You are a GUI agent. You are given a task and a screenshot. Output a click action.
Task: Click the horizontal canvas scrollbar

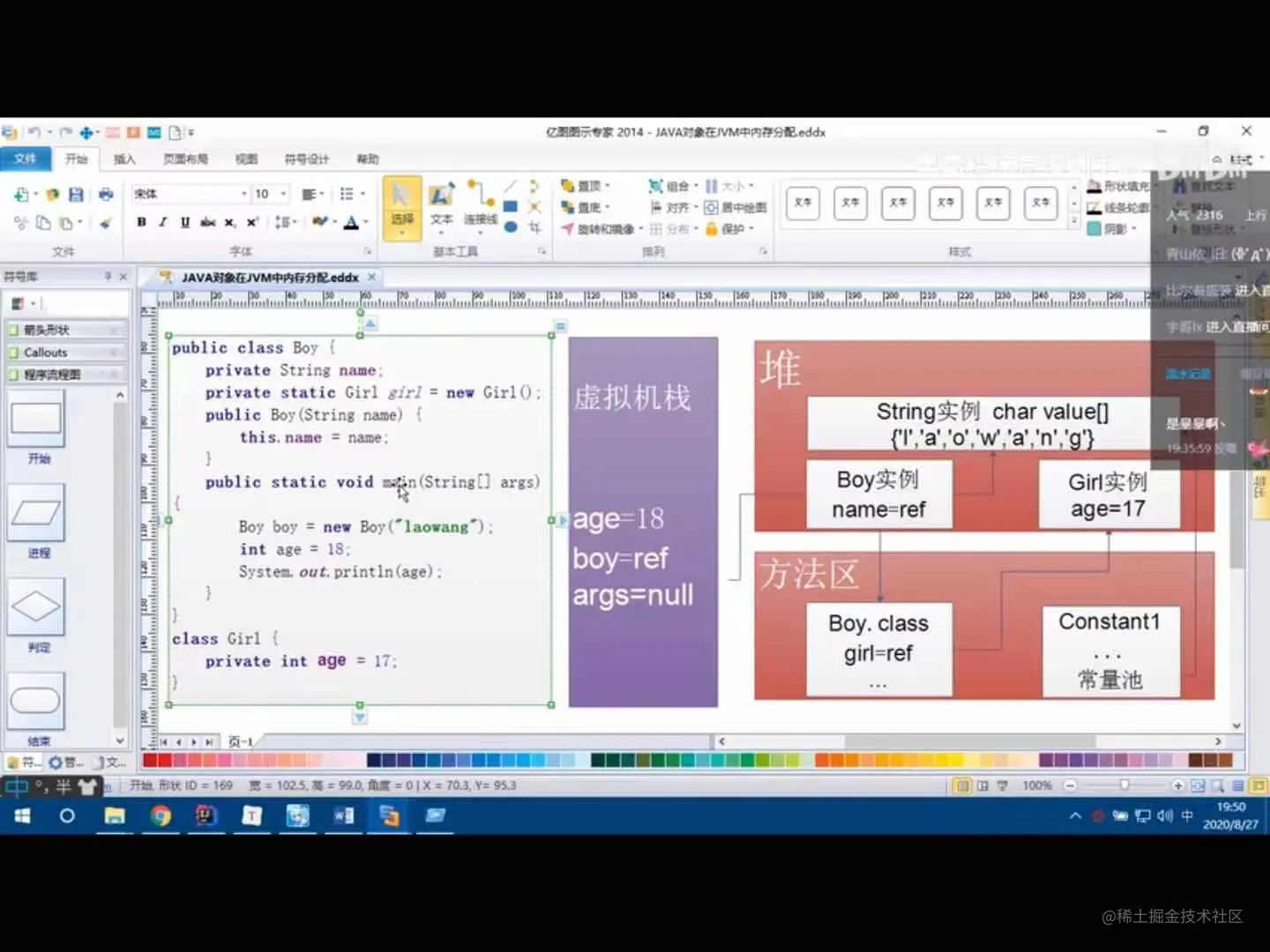pyautogui.click(x=970, y=742)
